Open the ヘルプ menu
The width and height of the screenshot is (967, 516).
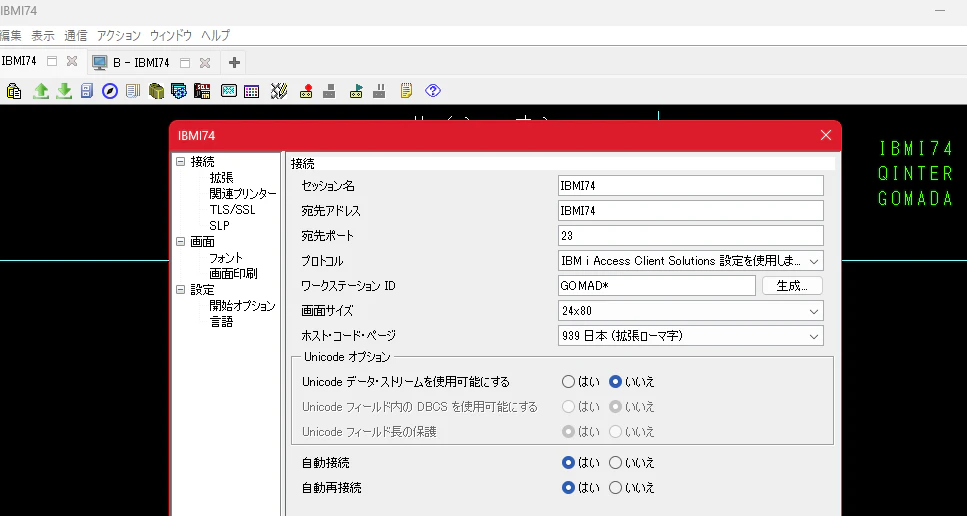[x=215, y=36]
